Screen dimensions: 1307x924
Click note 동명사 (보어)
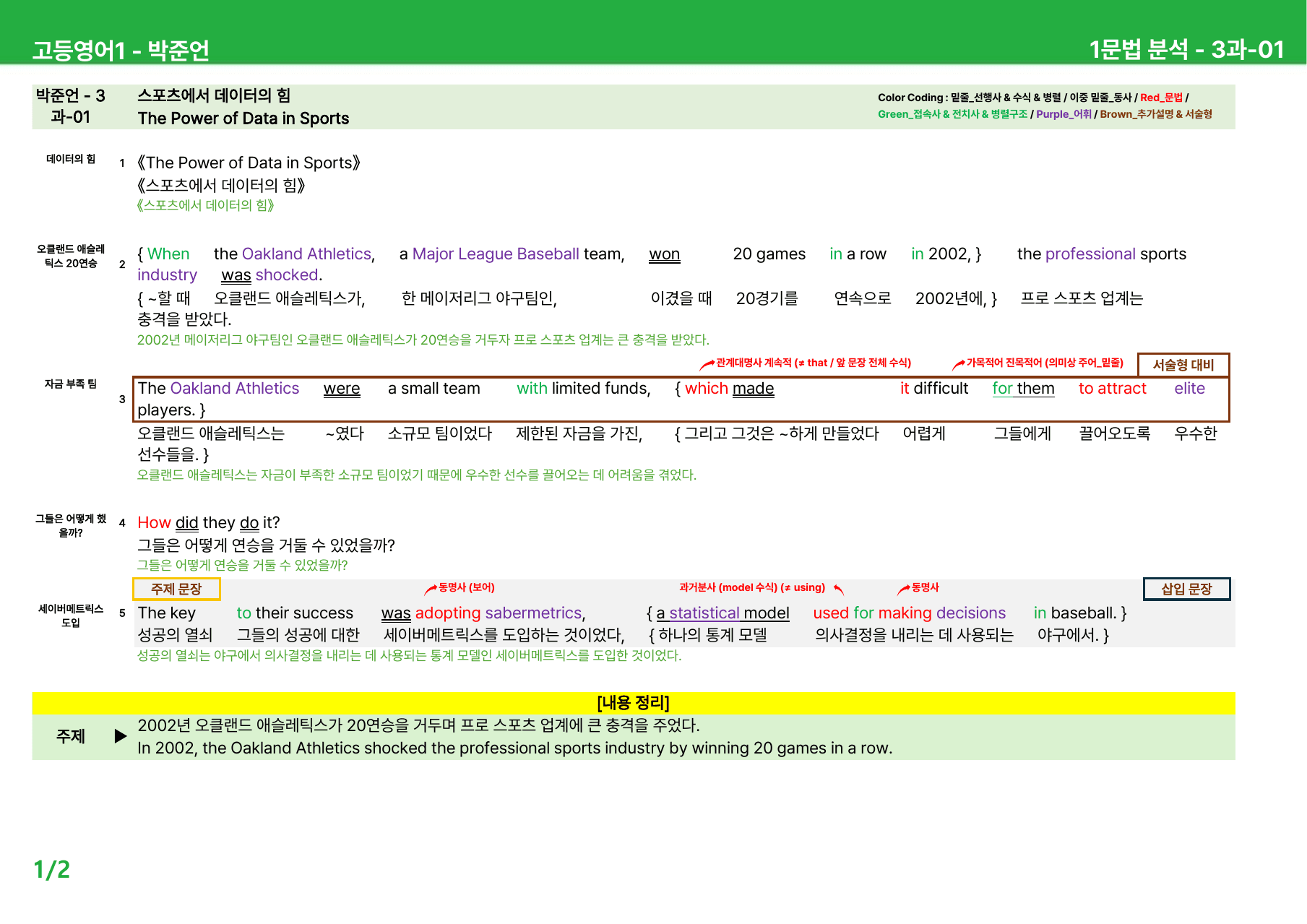[467, 587]
